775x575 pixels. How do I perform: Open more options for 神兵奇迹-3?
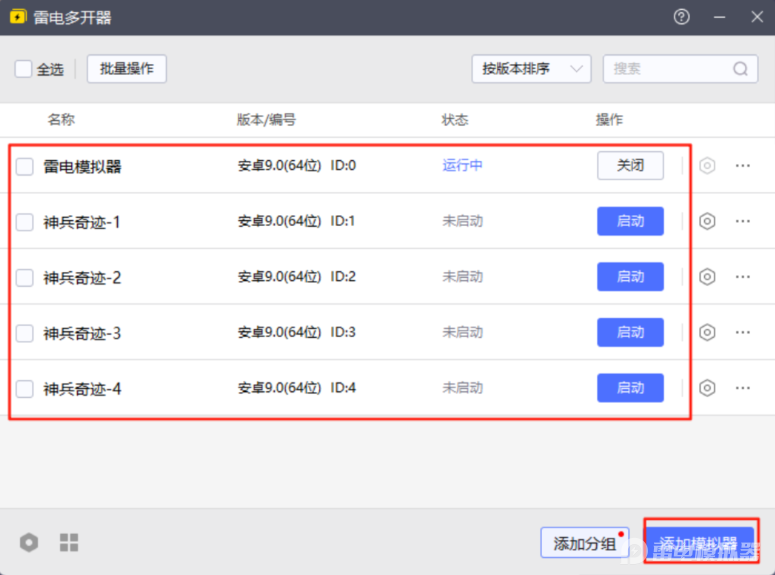[742, 332]
